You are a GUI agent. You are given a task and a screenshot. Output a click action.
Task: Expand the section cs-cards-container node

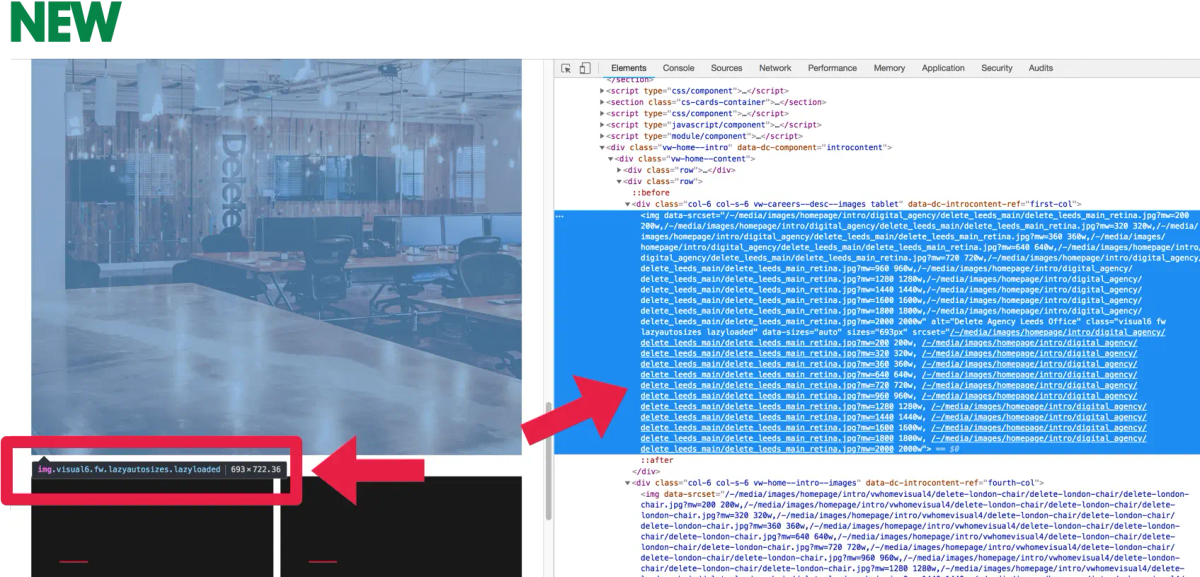(602, 102)
